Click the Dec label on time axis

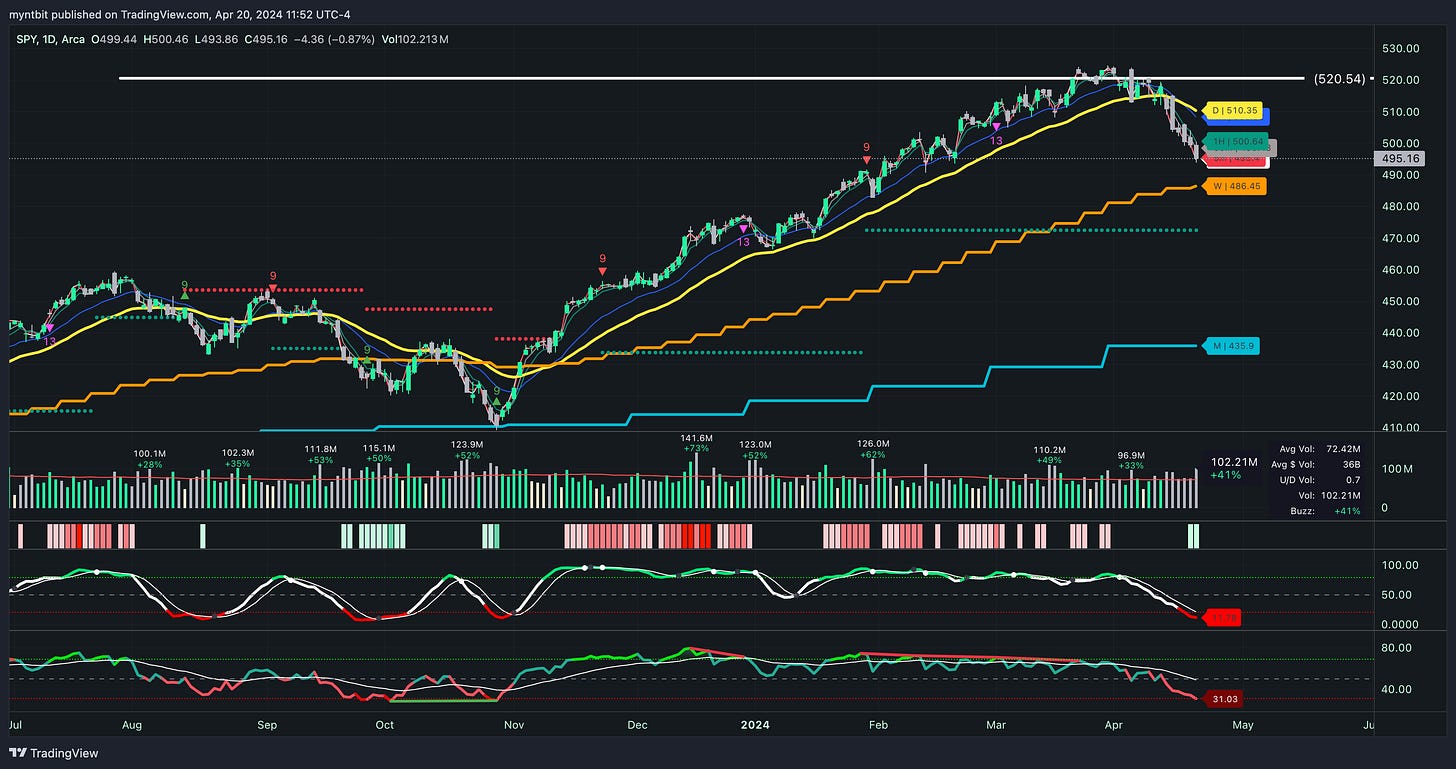click(x=637, y=723)
